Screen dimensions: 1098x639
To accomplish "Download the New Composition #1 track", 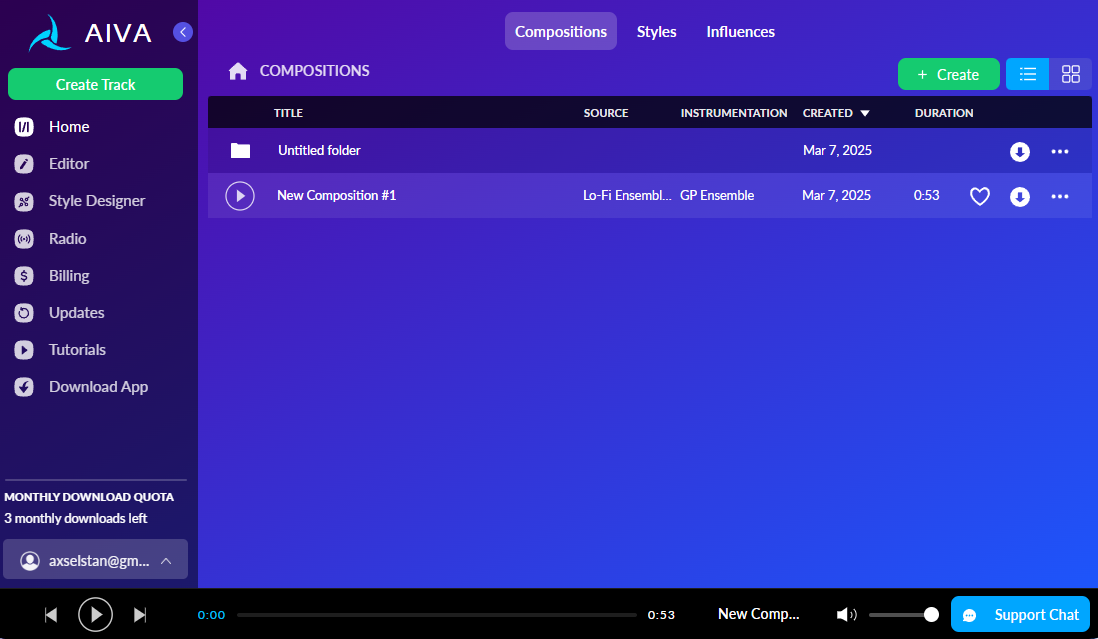I will (x=1019, y=197).
